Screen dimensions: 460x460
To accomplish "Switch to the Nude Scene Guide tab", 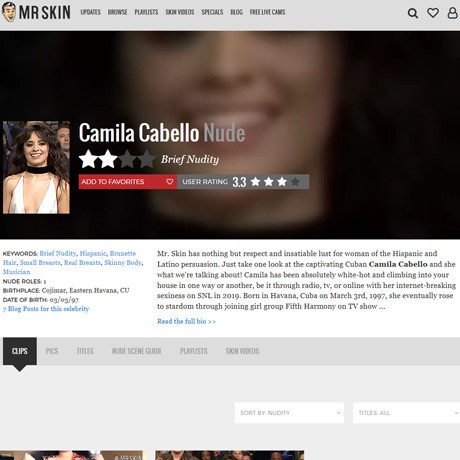I will 137,351.
